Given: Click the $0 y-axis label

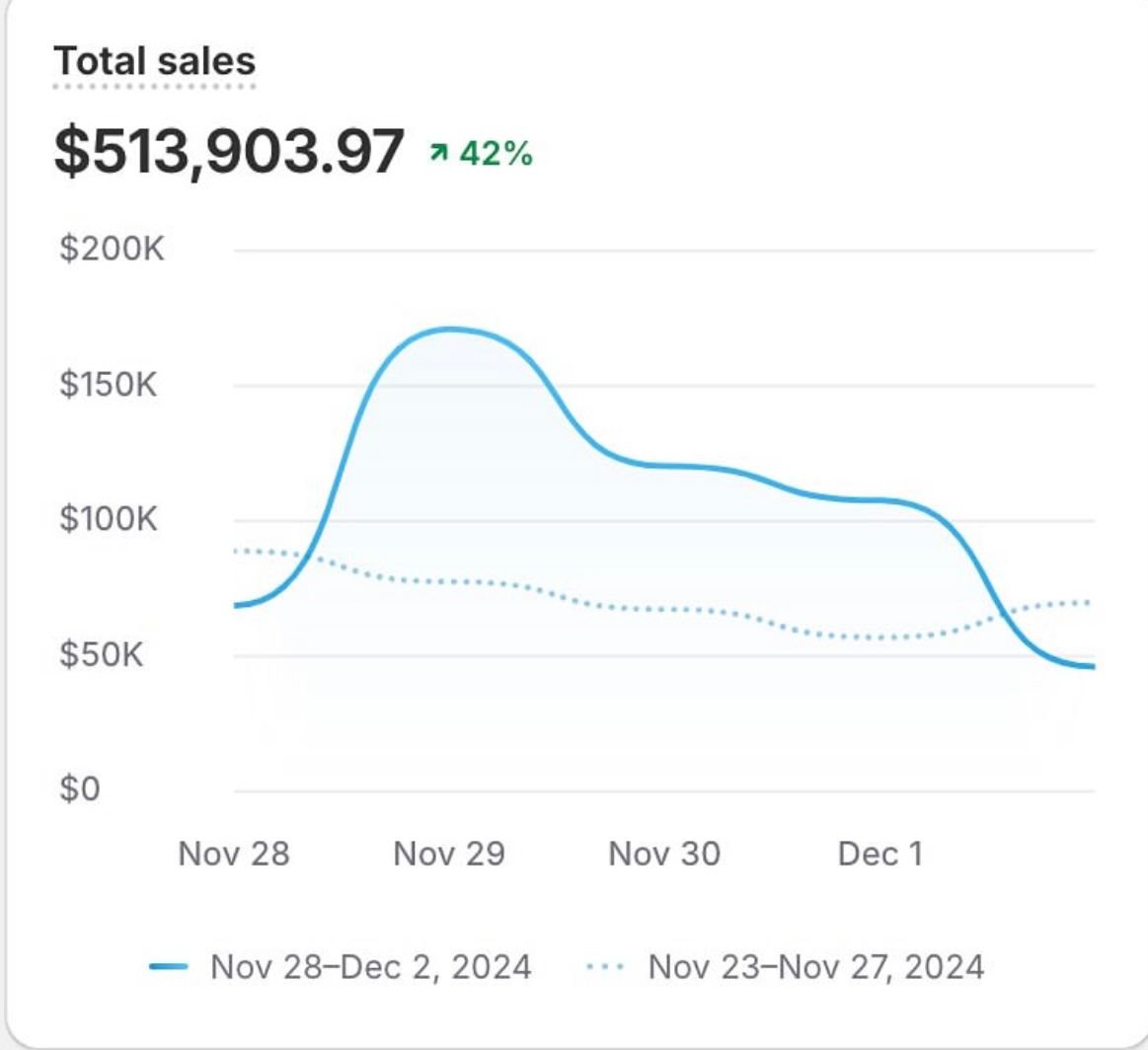Looking at the screenshot, I should click(x=80, y=789).
